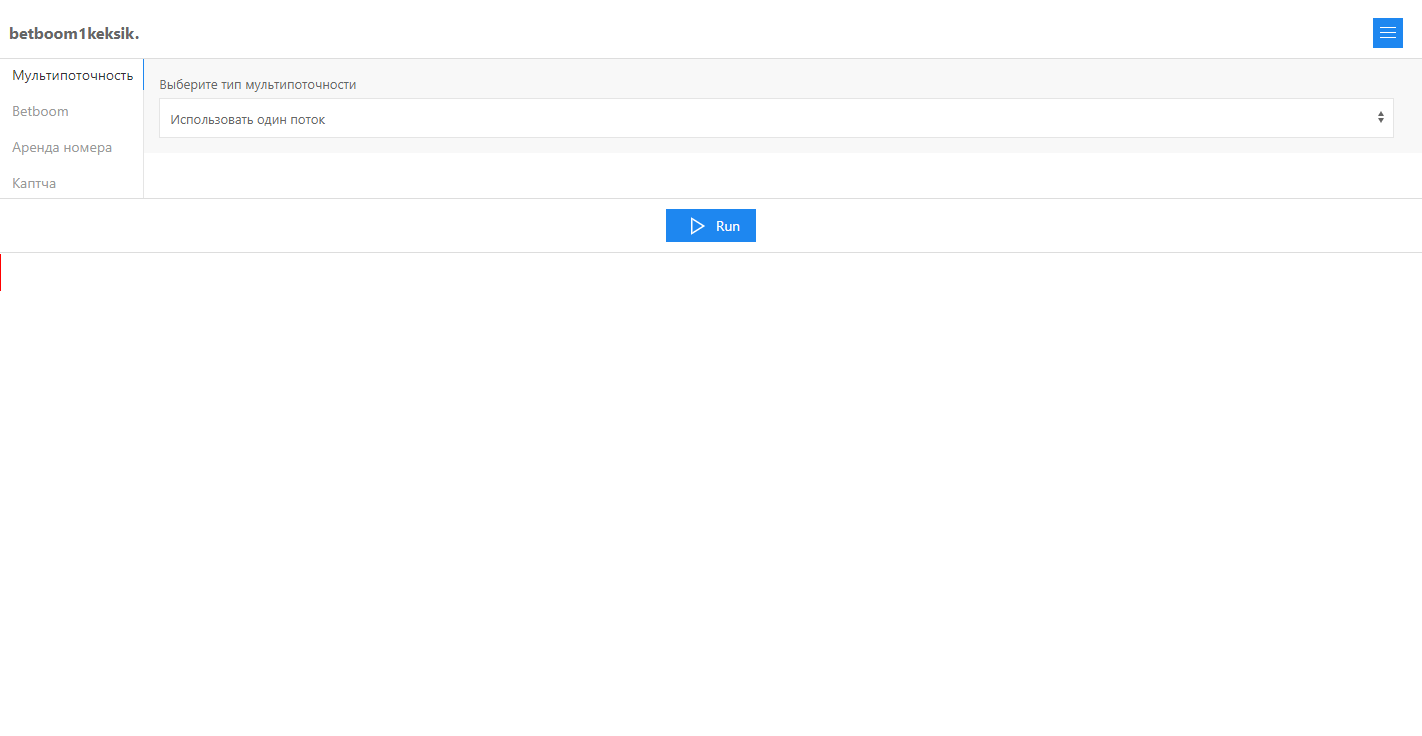Click the 'Run' text label

click(x=728, y=226)
